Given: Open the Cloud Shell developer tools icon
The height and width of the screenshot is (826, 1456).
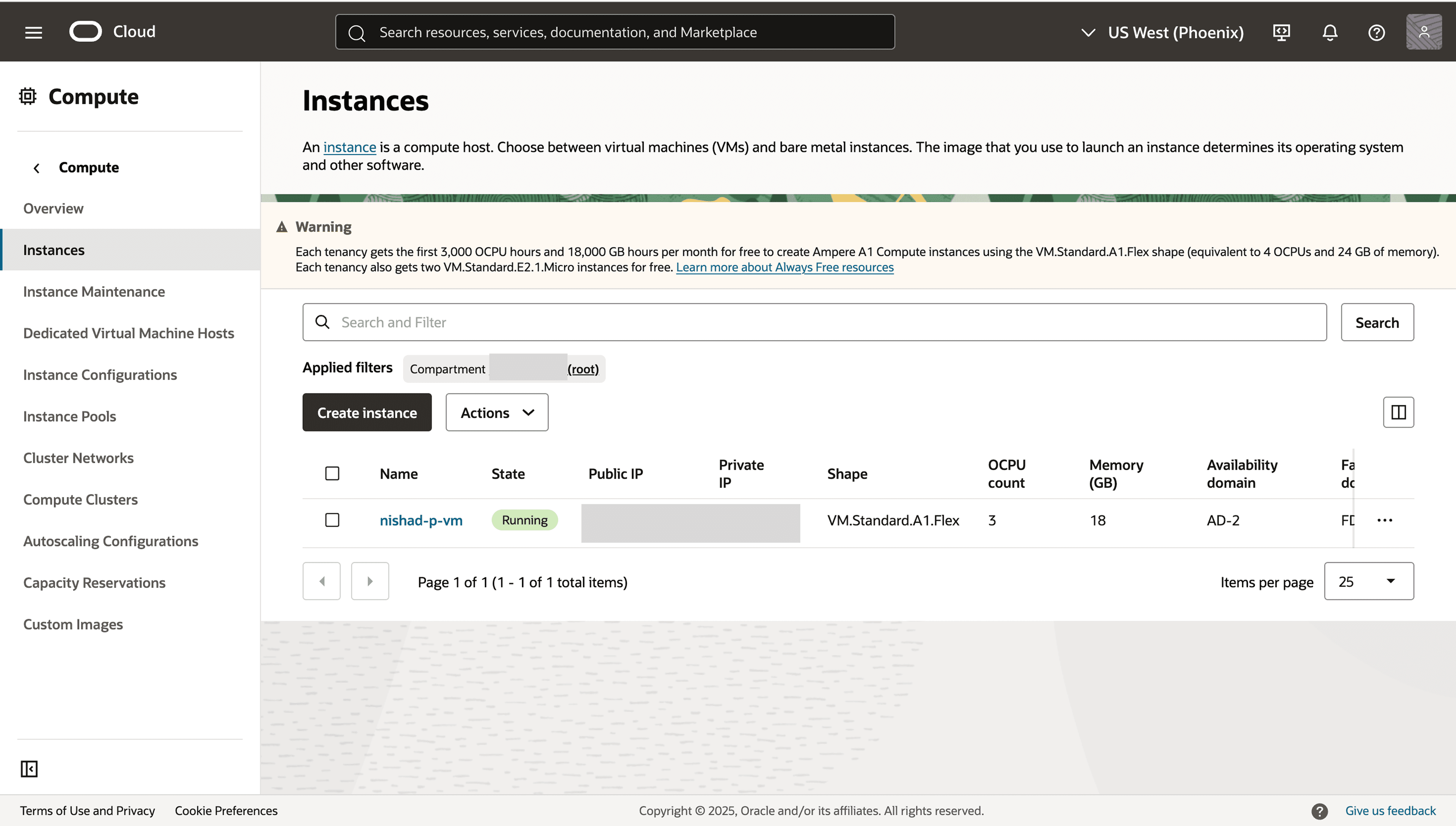Looking at the screenshot, I should [x=1281, y=32].
